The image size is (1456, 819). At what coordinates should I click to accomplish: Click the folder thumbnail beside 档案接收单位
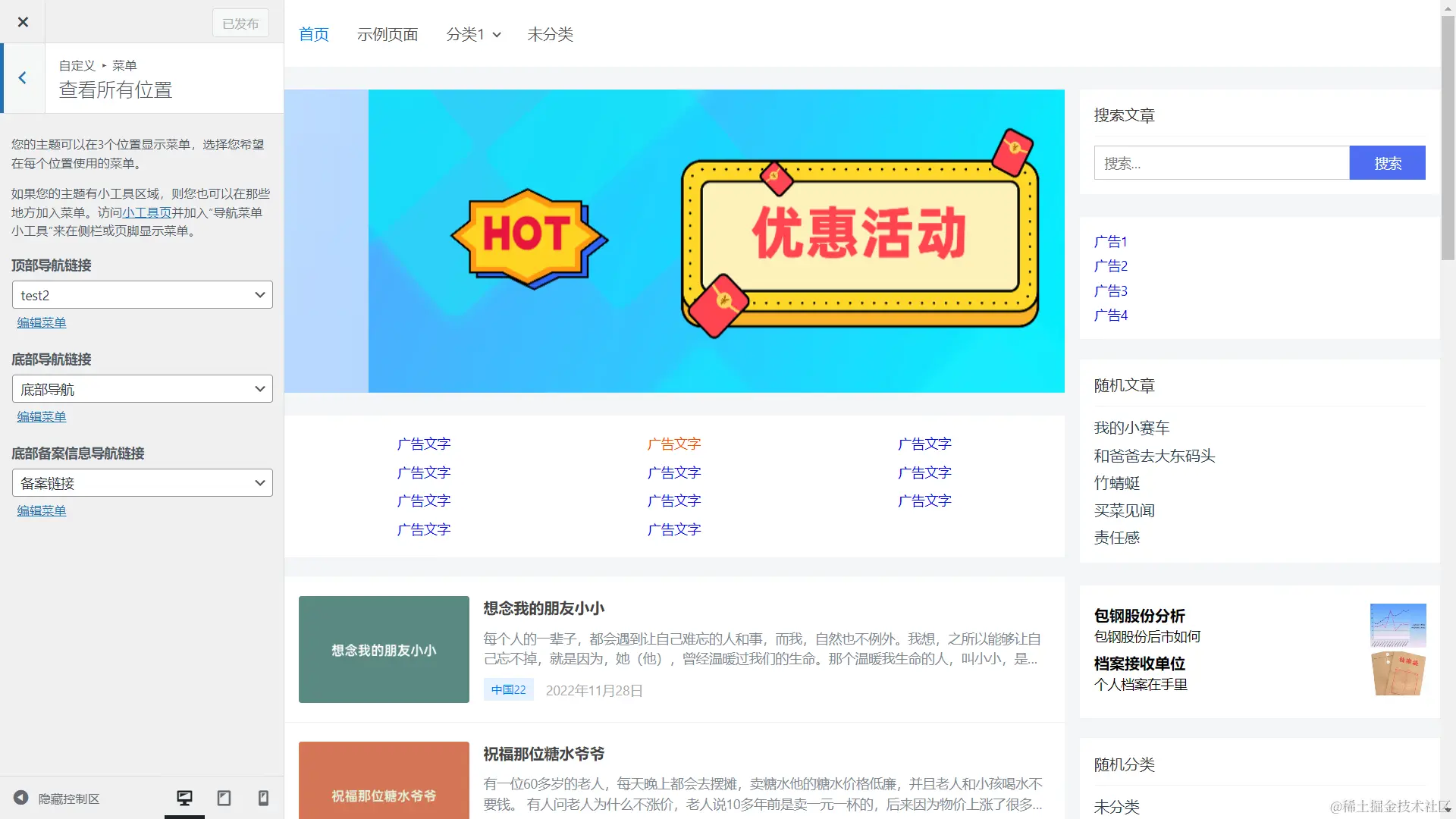(1398, 673)
